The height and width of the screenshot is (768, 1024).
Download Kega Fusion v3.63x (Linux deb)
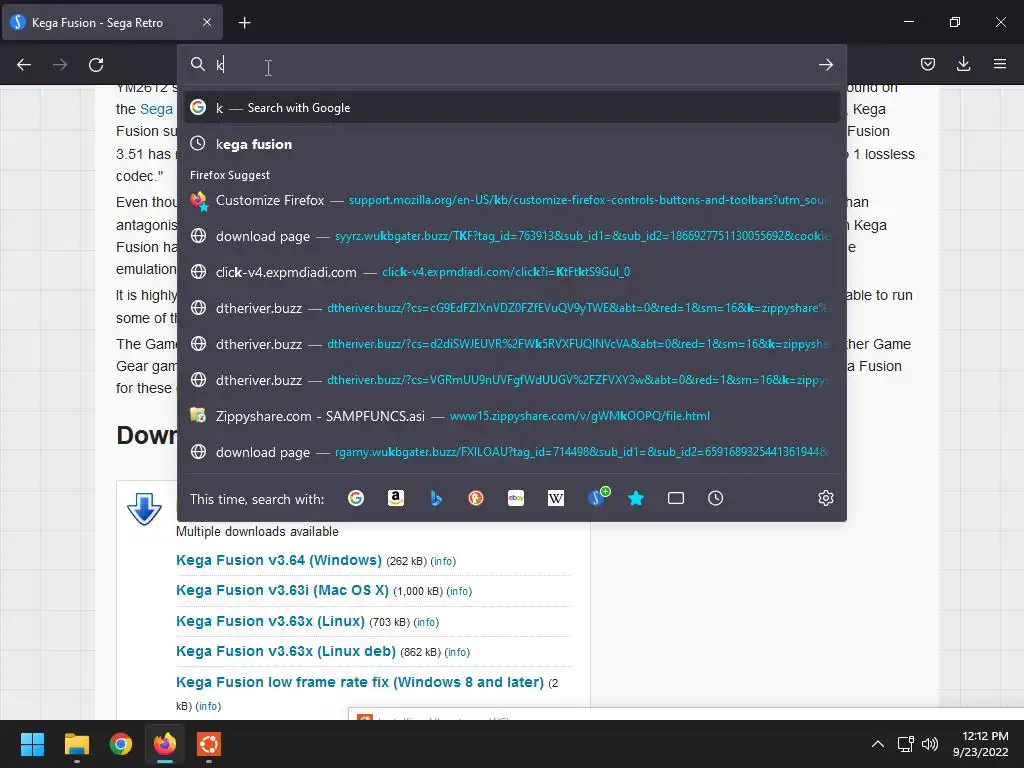(x=285, y=651)
